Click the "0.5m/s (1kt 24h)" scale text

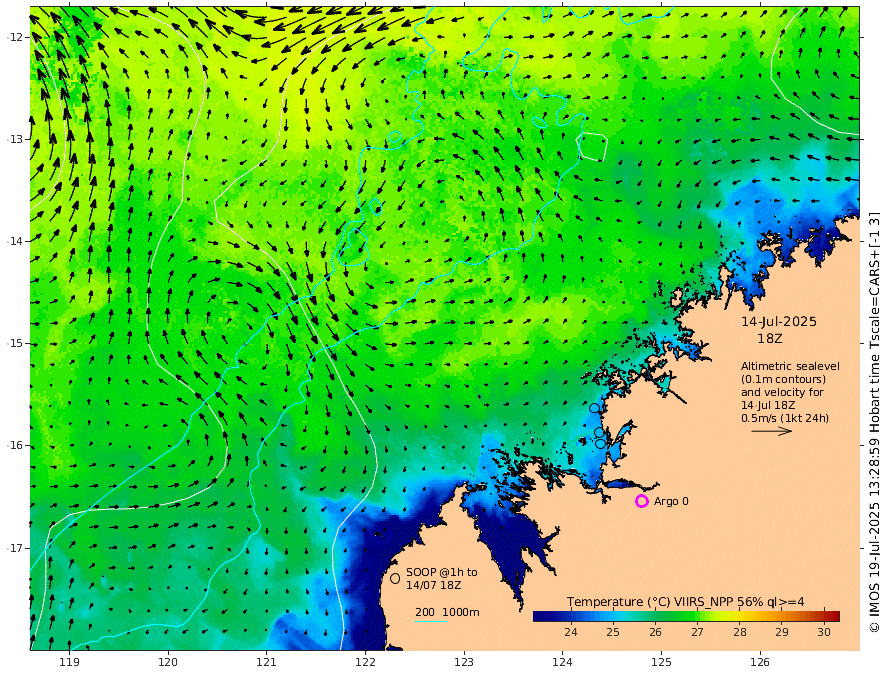785,418
